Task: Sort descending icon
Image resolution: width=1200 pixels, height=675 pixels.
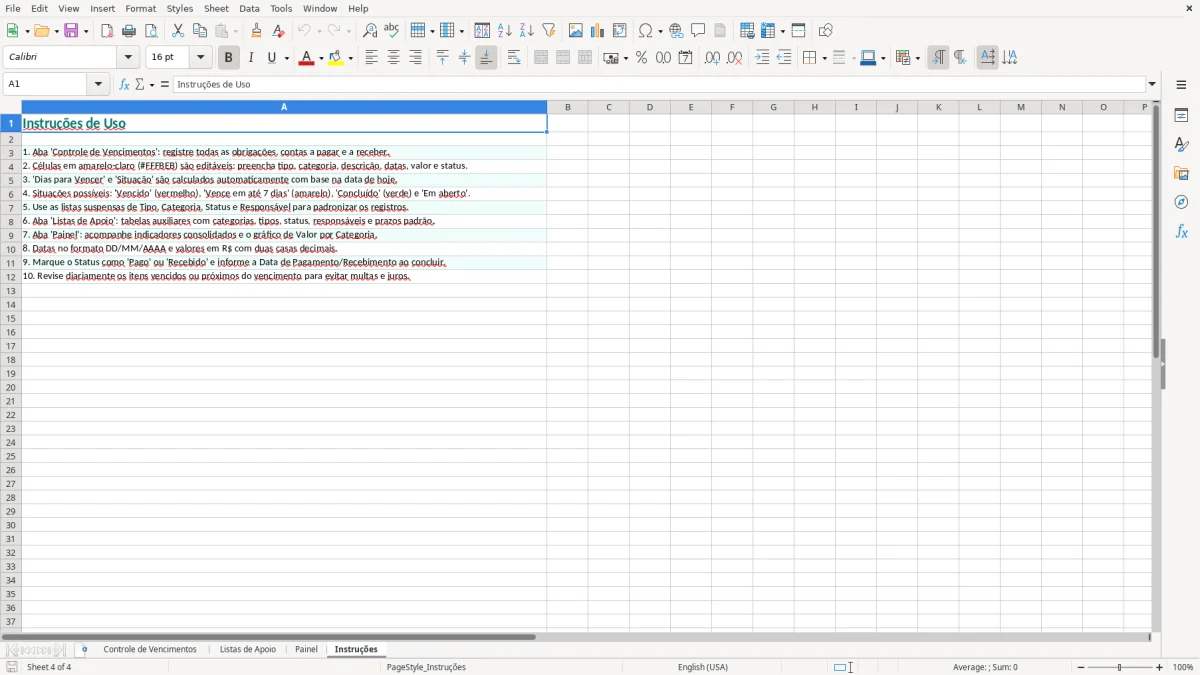Action: tap(527, 31)
